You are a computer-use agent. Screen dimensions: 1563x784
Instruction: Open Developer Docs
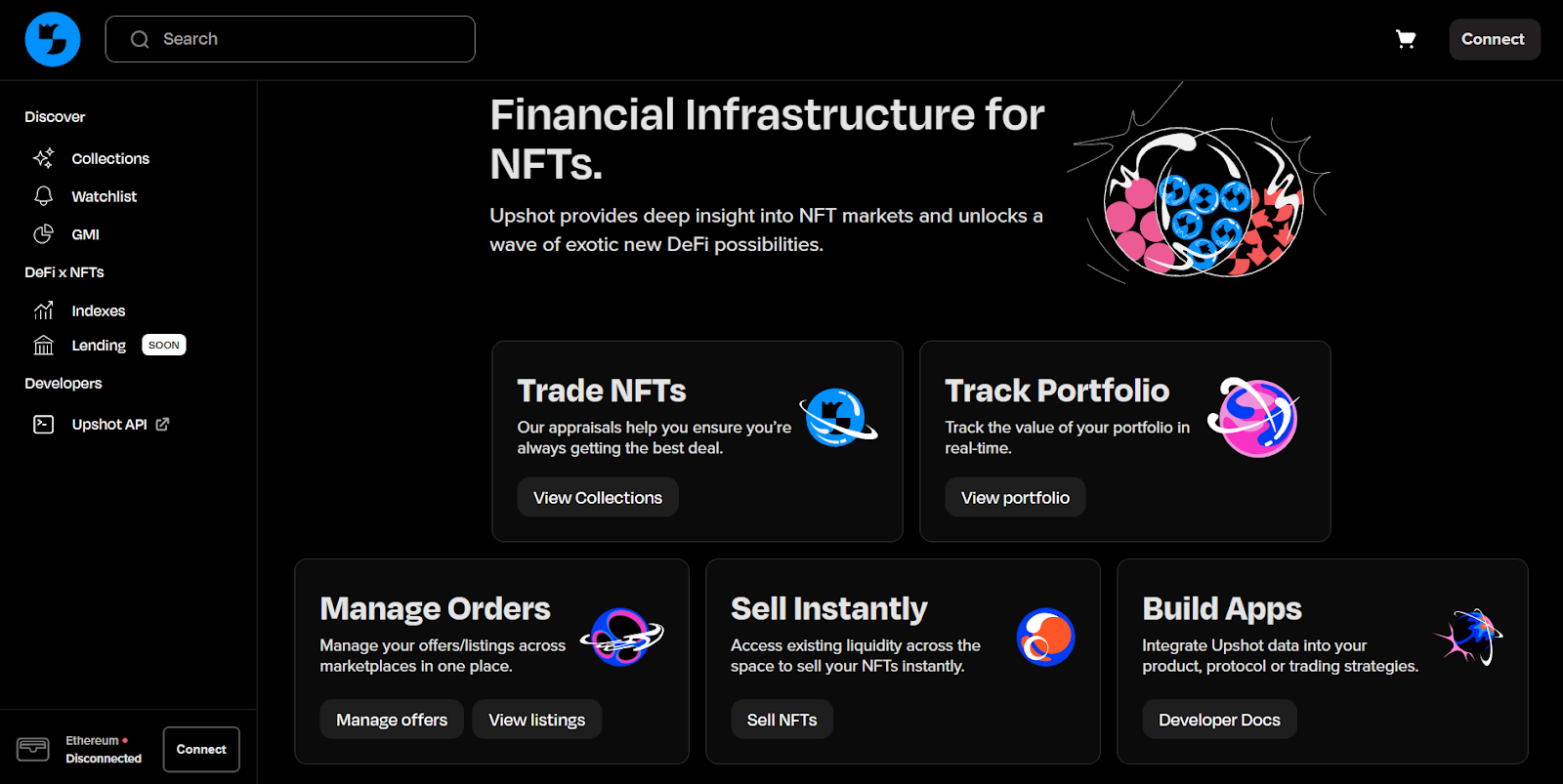click(1219, 720)
